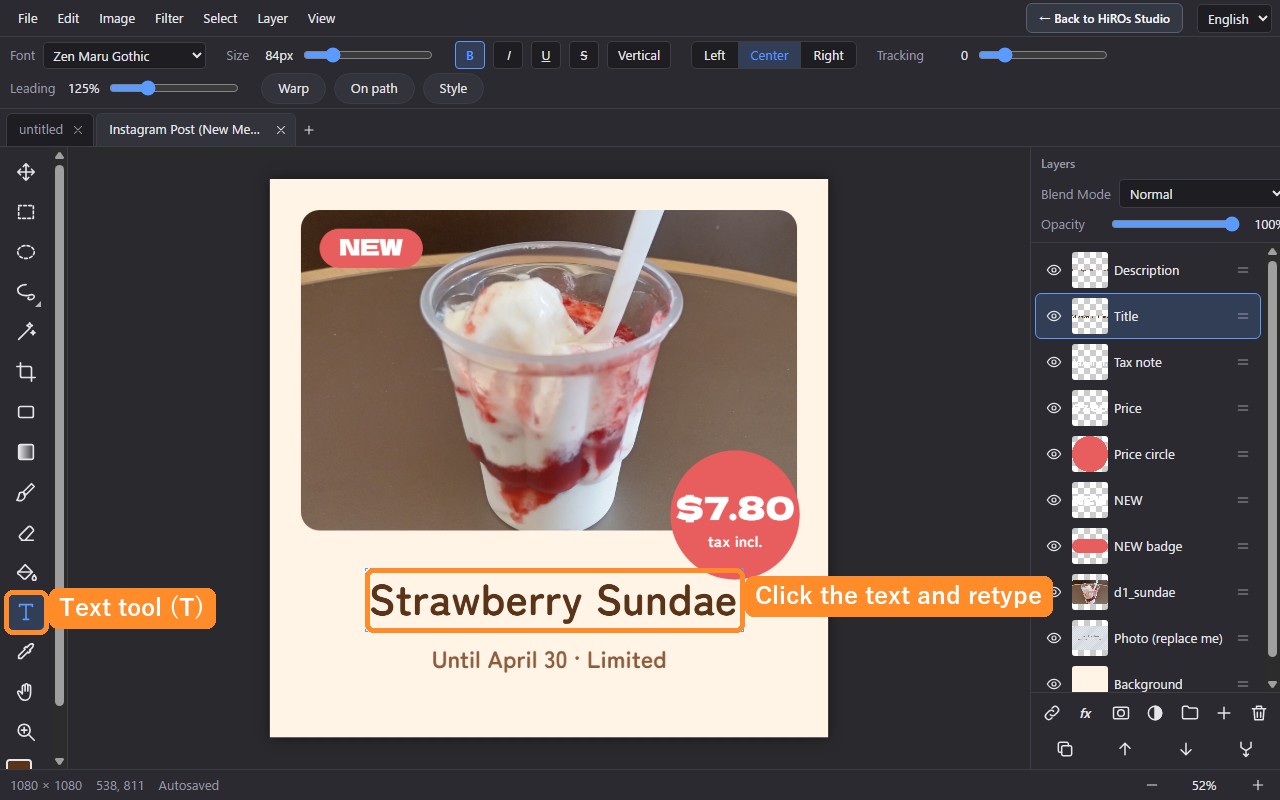This screenshot has height=800, width=1280.
Task: Toggle visibility of the Title layer
Action: (x=1053, y=316)
